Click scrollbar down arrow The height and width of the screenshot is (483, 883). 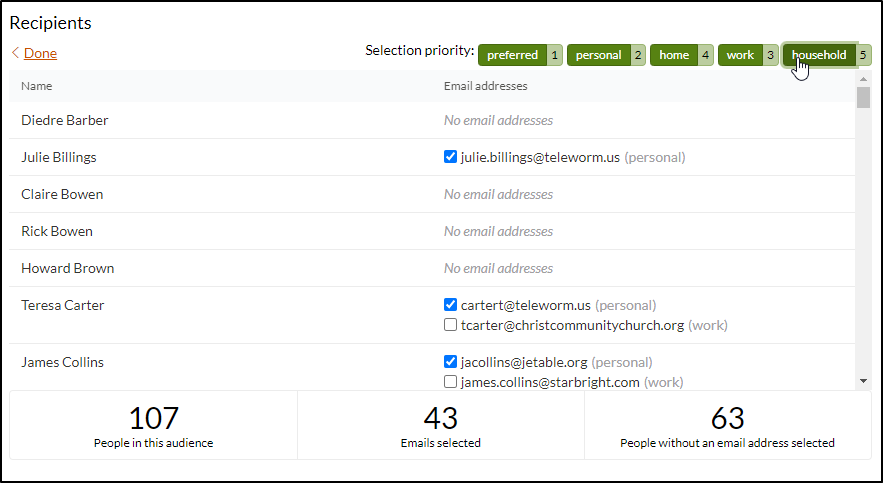[x=863, y=381]
